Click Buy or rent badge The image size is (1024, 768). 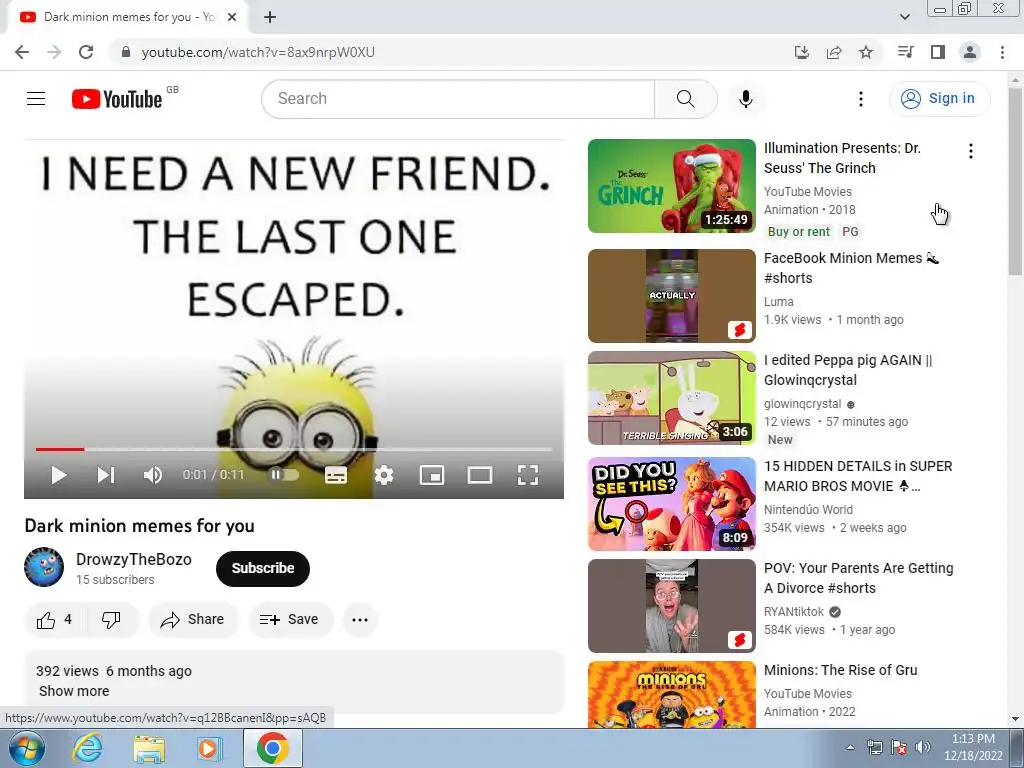(x=799, y=231)
